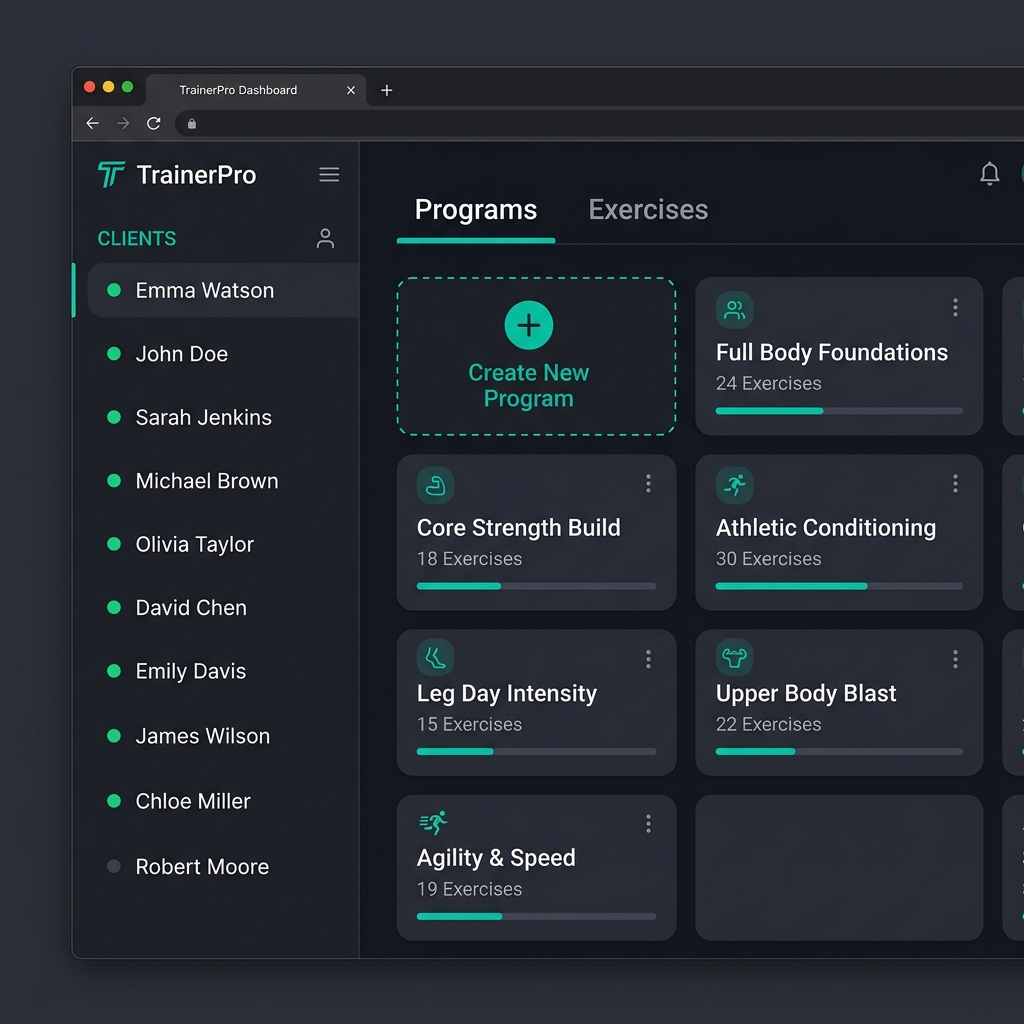Switch to the Programs tab

coord(475,210)
